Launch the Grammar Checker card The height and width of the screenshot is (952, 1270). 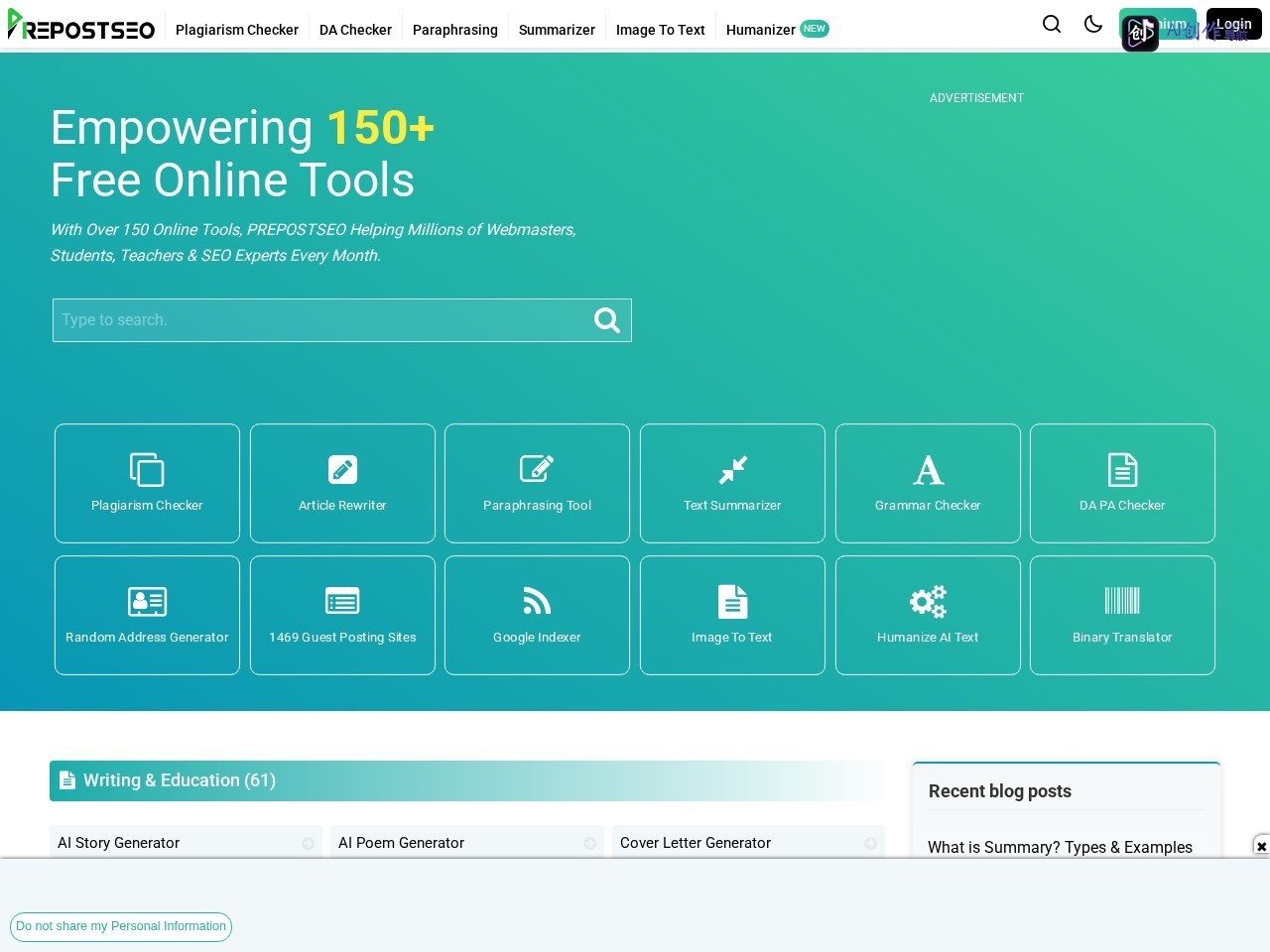[928, 483]
